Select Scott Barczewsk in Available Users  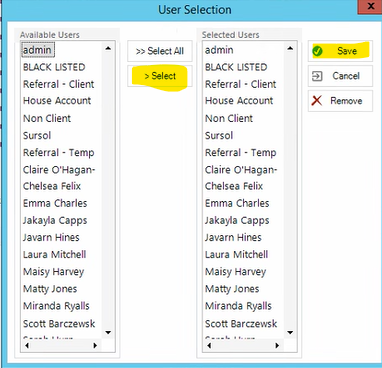point(59,324)
